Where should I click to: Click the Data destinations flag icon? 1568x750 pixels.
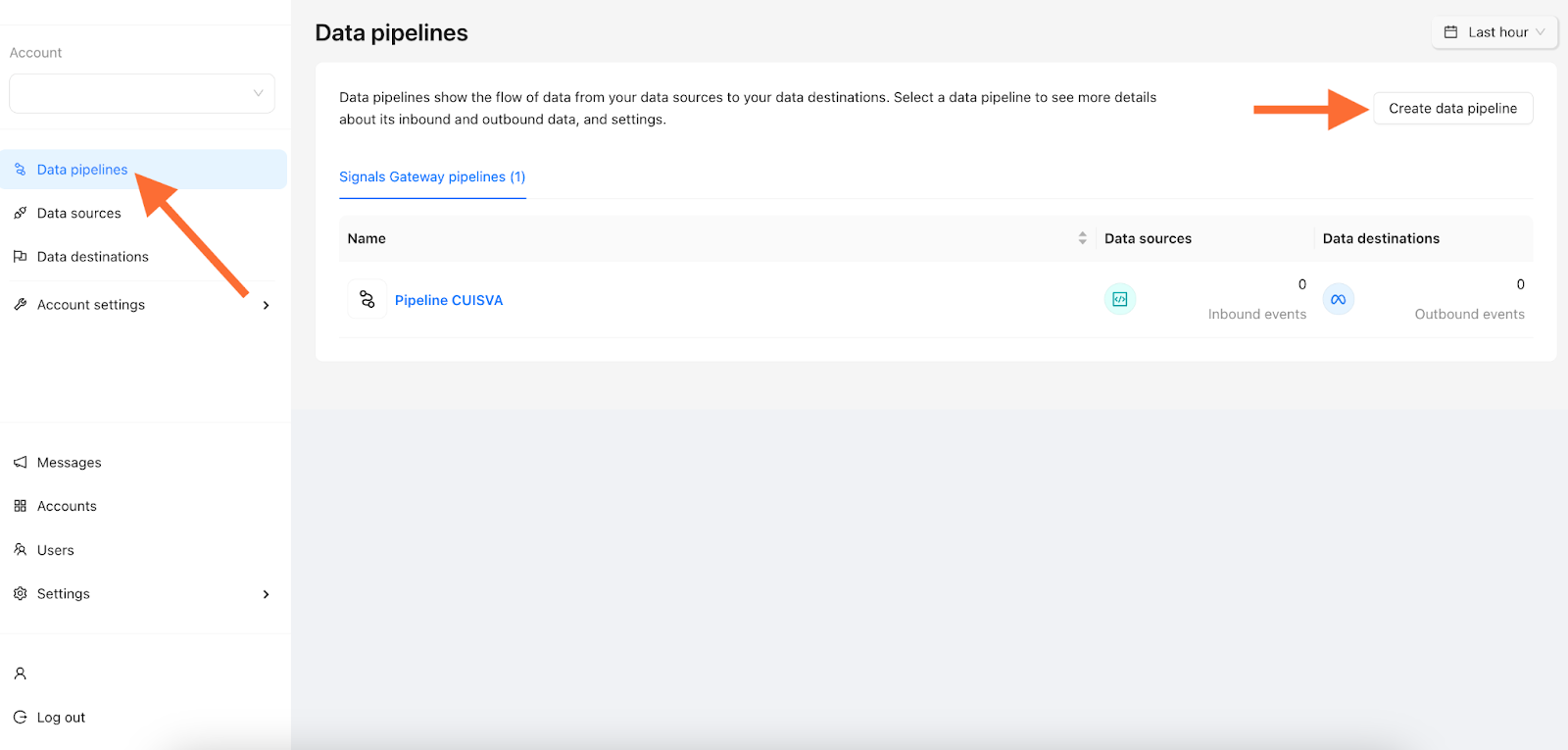(20, 257)
